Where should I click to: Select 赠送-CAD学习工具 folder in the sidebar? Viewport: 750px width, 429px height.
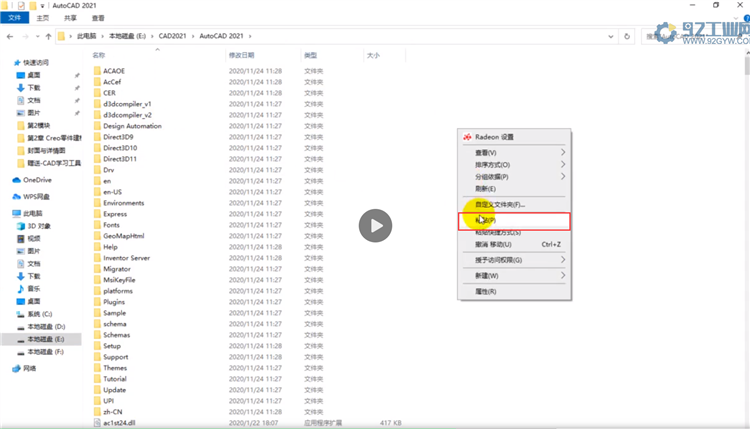pos(54,163)
